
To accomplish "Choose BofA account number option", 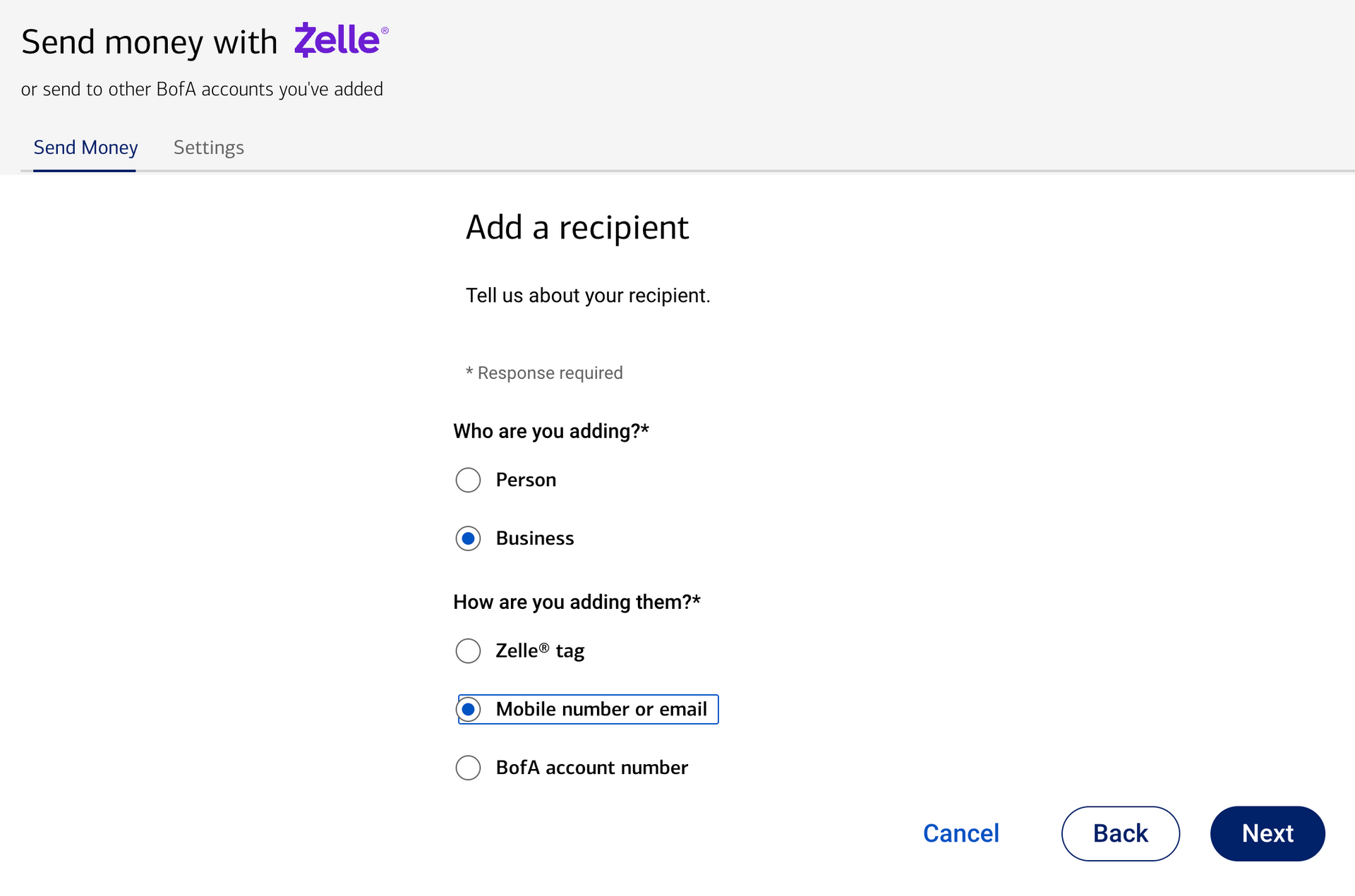I will [x=468, y=768].
